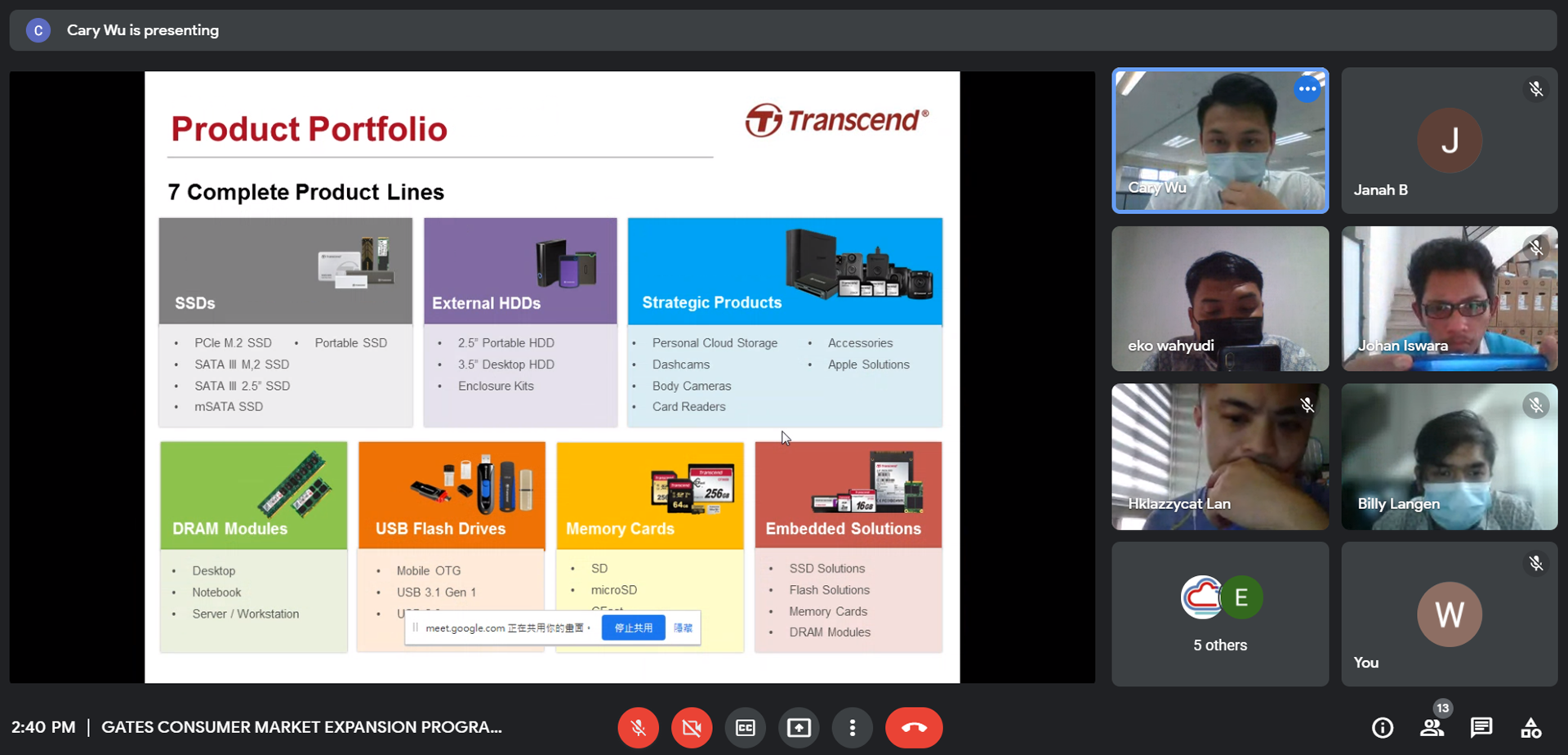Click the 'Accessories' bullet
Screen dimensions: 1568x755
tap(860, 343)
